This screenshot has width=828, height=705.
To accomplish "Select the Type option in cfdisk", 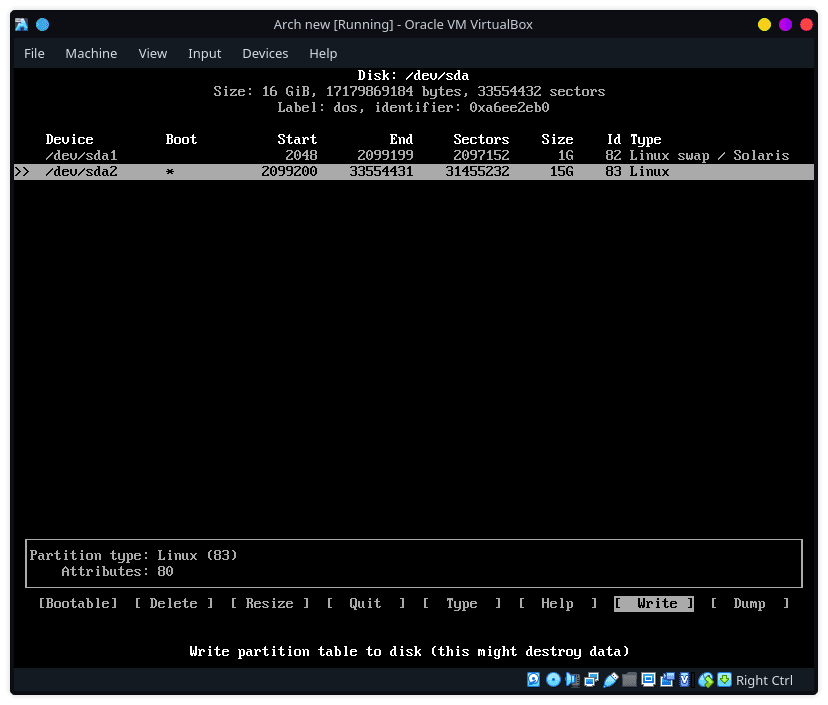I will click(x=462, y=603).
